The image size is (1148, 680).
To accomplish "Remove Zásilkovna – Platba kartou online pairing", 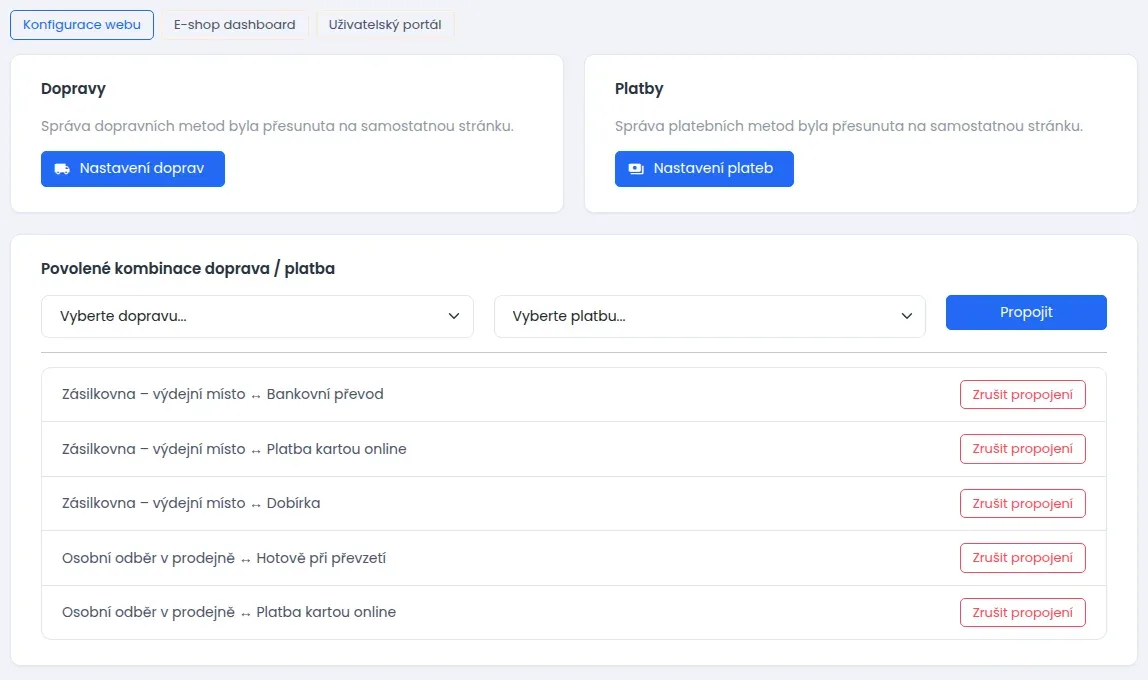I will click(x=1023, y=449).
